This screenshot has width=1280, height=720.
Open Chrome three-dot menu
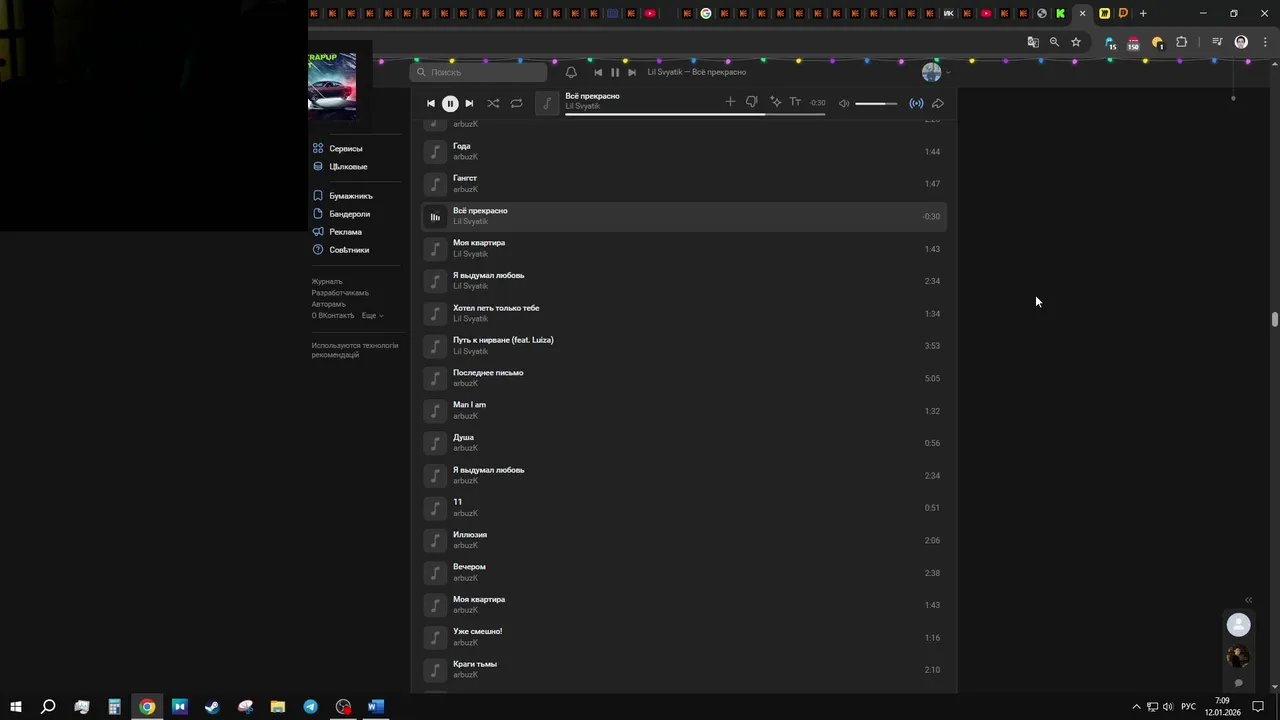pos(1265,42)
